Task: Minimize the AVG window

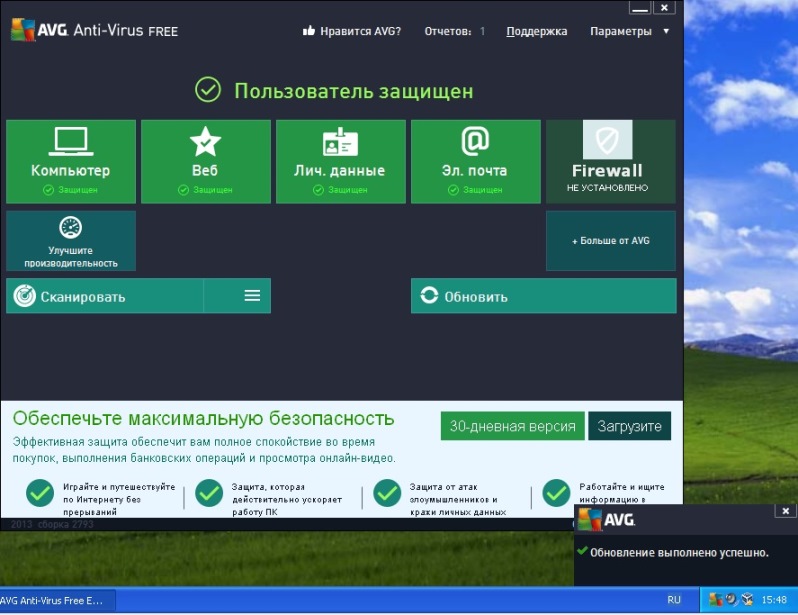Action: click(x=640, y=8)
